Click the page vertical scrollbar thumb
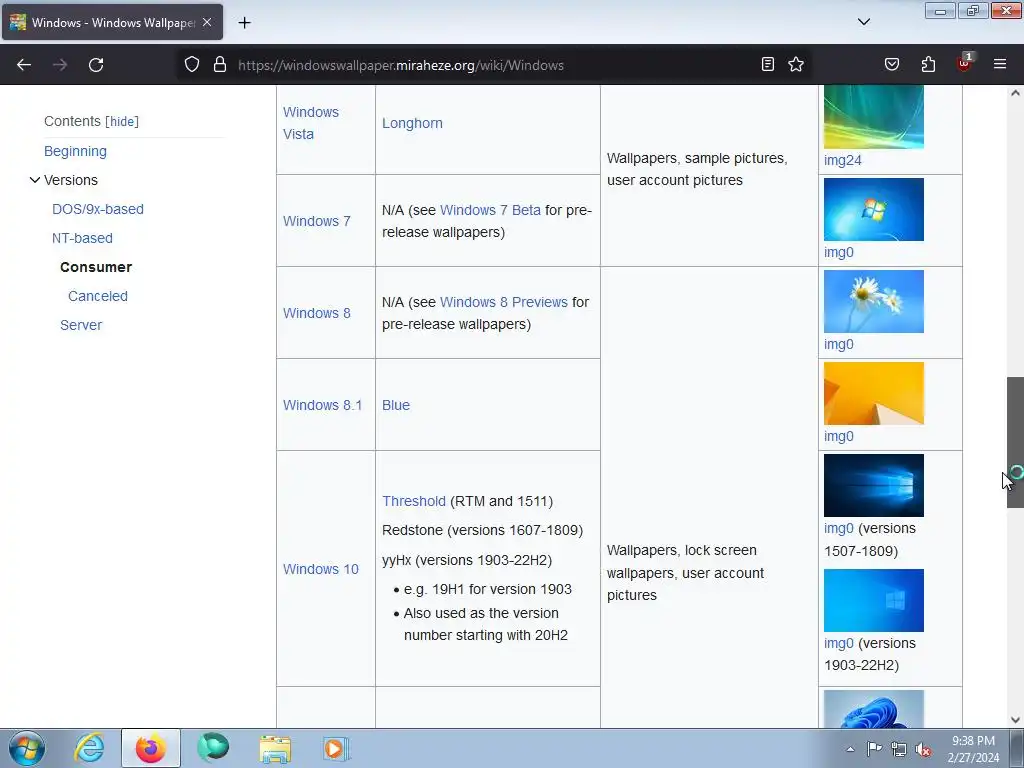This screenshot has width=1024, height=768. (x=1015, y=442)
